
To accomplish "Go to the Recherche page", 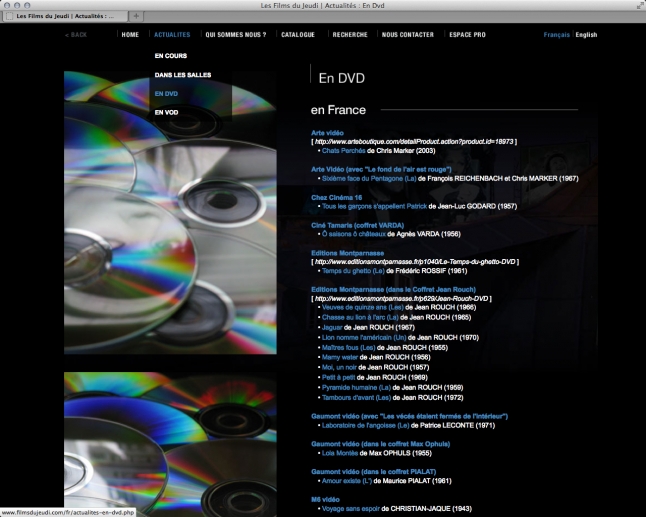I will coord(350,35).
